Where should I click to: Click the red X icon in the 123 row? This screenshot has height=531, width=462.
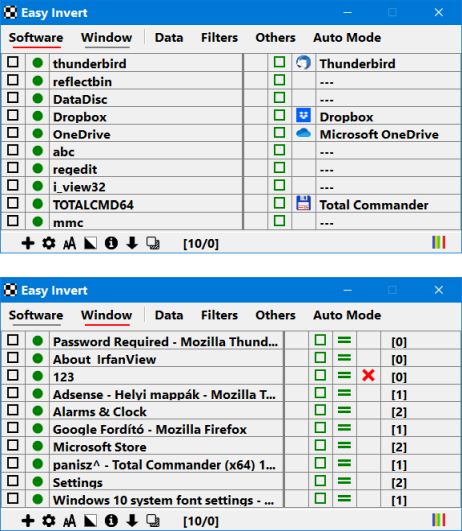point(368,376)
